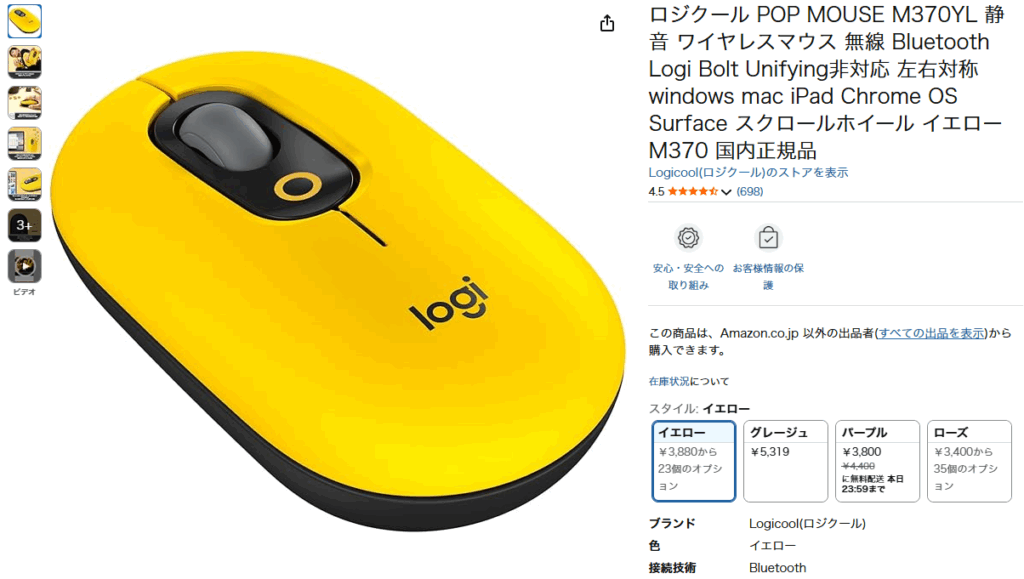Open the 698 reviews count link
This screenshot has height=579, width=1024.
[x=750, y=191]
